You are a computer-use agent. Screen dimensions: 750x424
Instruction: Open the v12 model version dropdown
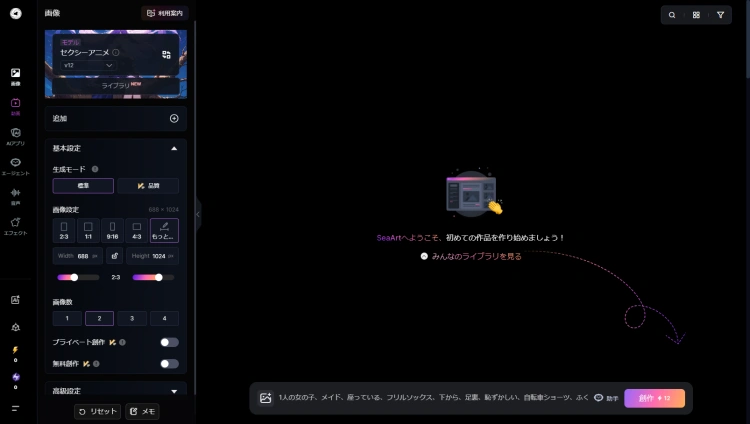tap(88, 65)
